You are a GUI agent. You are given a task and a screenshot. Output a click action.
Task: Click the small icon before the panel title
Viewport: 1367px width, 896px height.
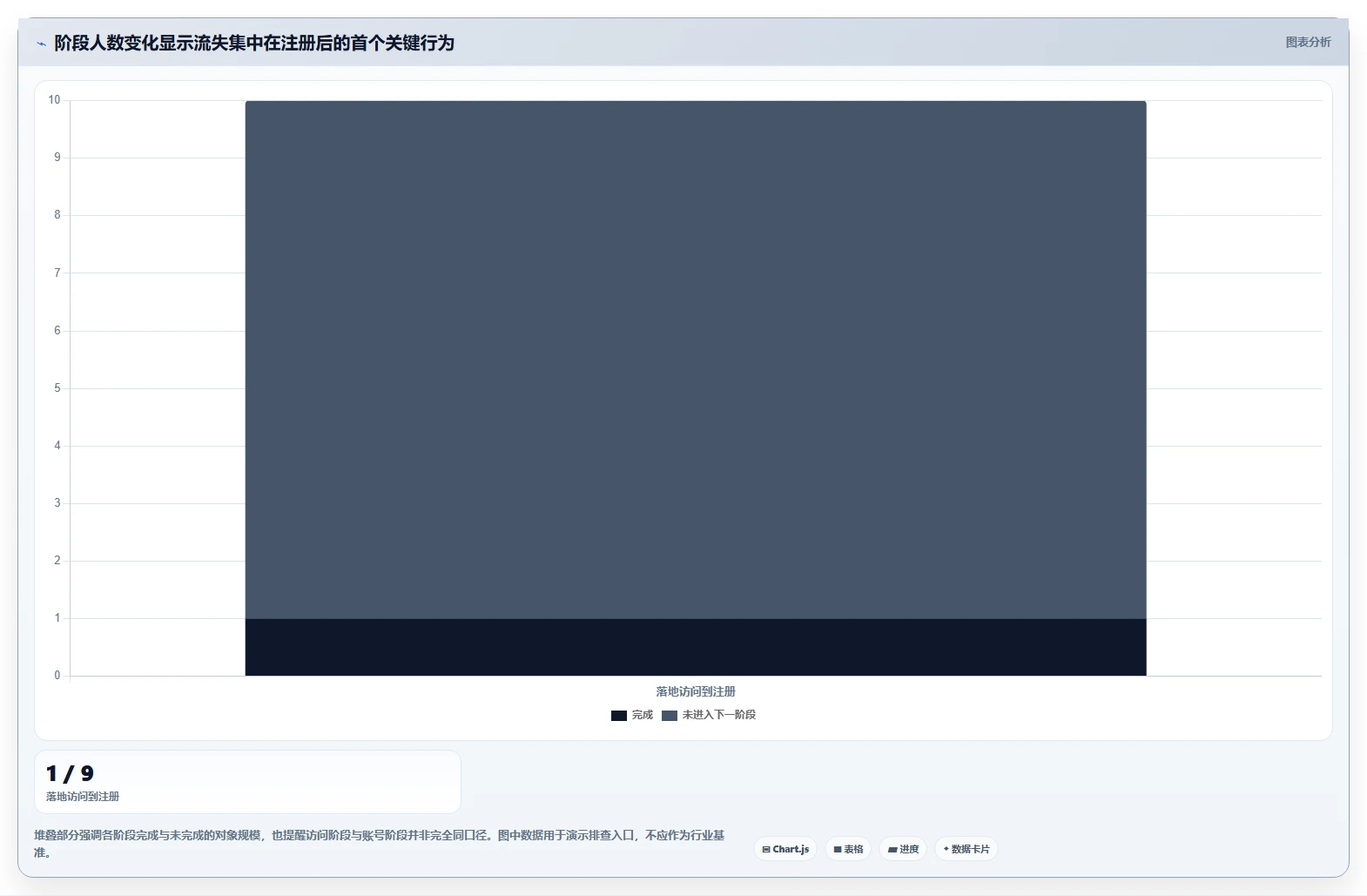pyautogui.click(x=41, y=44)
